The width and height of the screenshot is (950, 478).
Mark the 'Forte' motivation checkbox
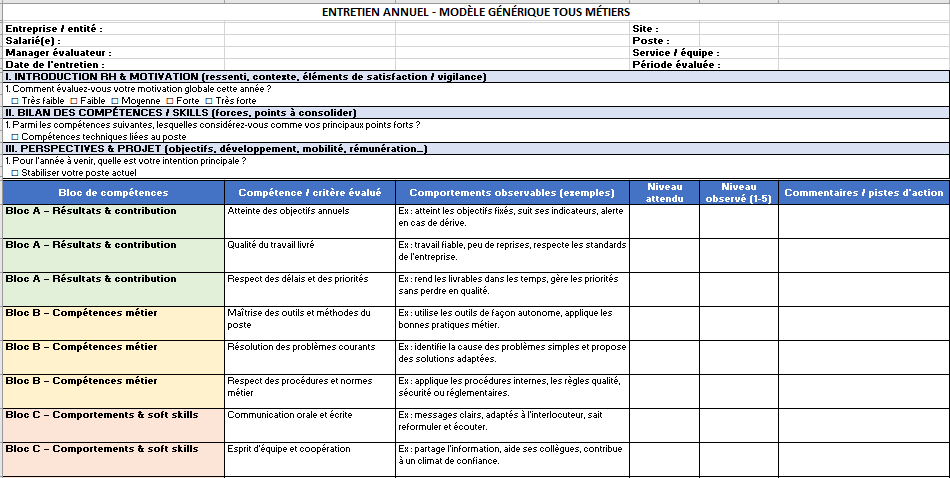(x=169, y=101)
